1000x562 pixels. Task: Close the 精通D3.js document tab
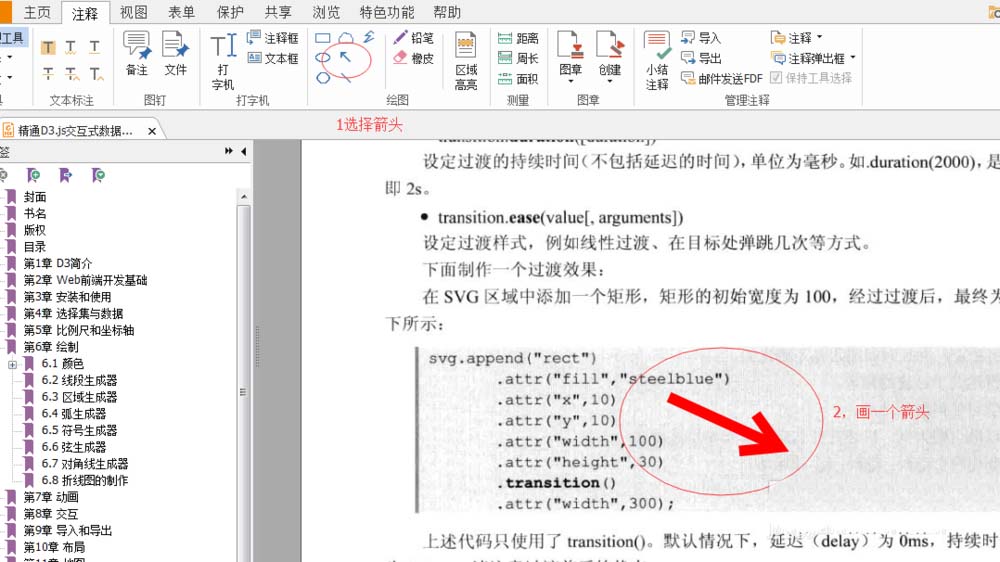152,131
